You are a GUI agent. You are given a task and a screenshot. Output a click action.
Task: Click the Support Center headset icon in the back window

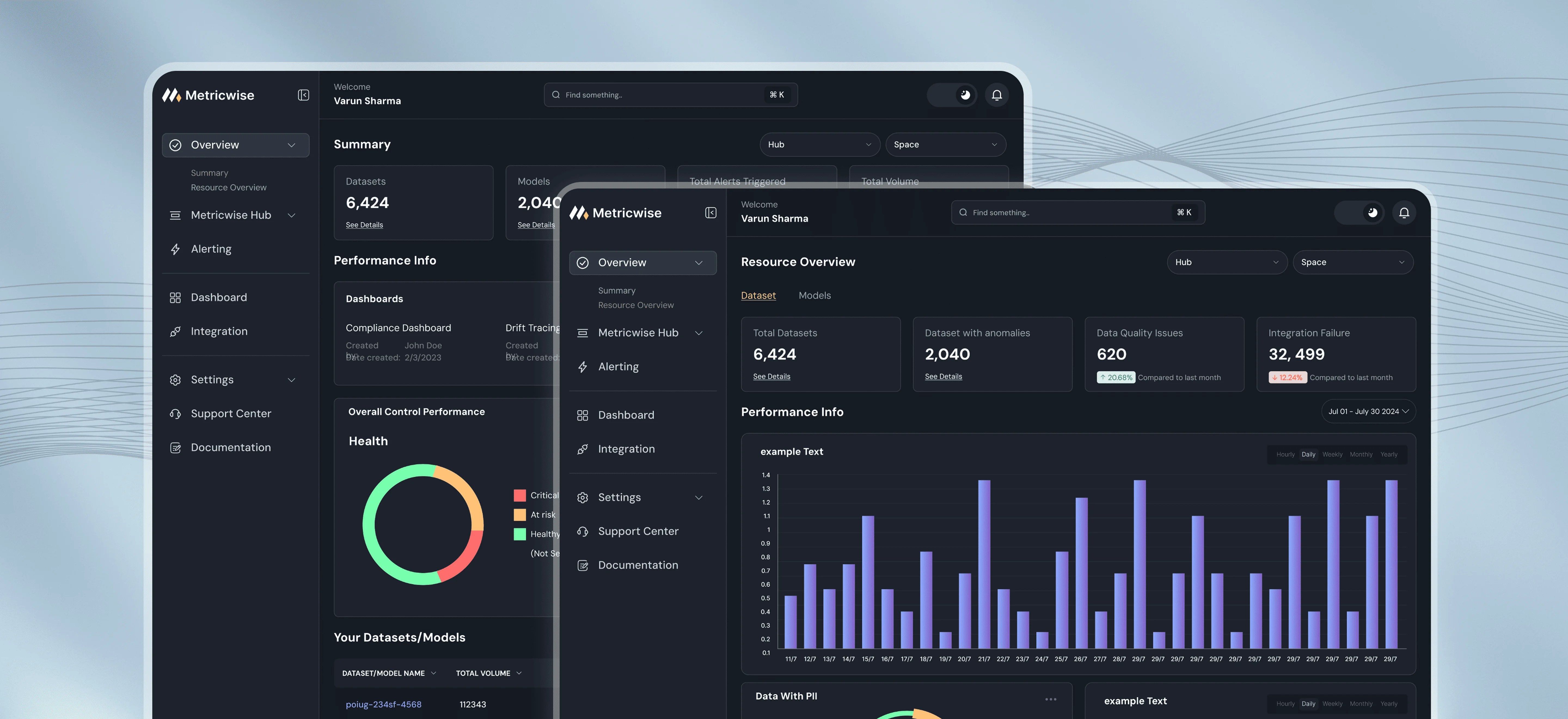pyautogui.click(x=175, y=414)
